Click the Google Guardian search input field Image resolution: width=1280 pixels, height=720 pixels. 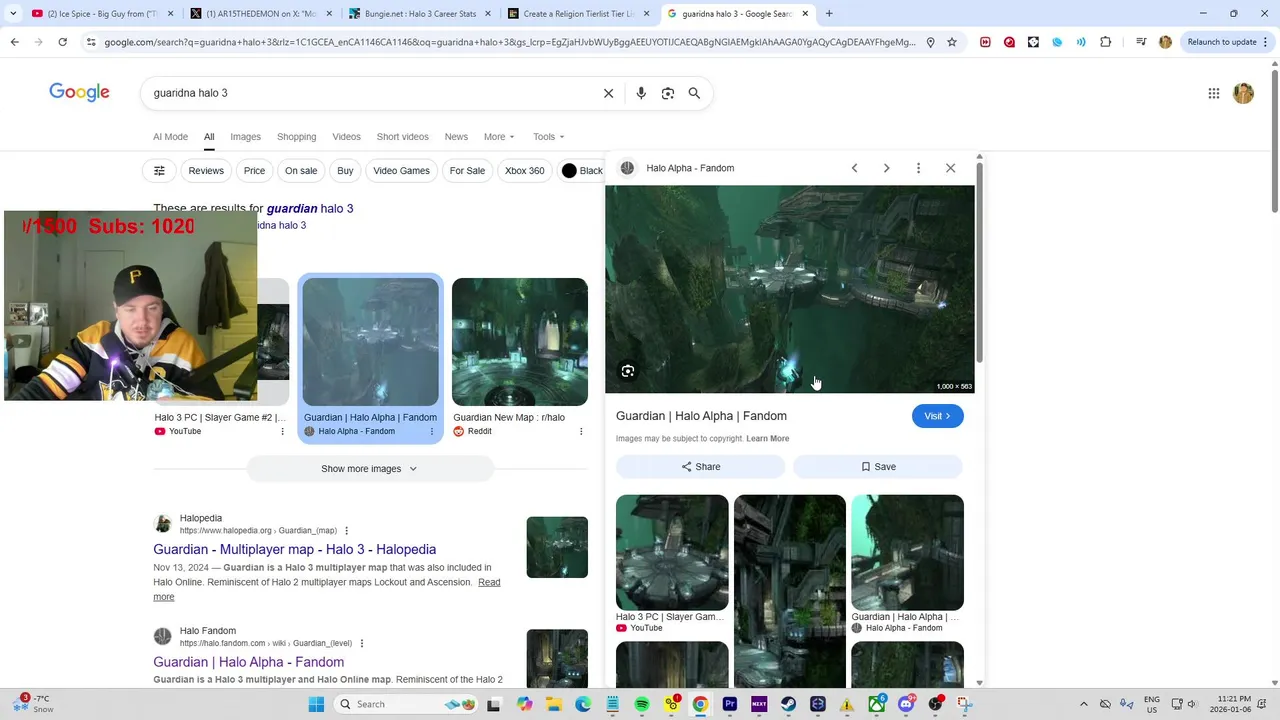(x=370, y=93)
